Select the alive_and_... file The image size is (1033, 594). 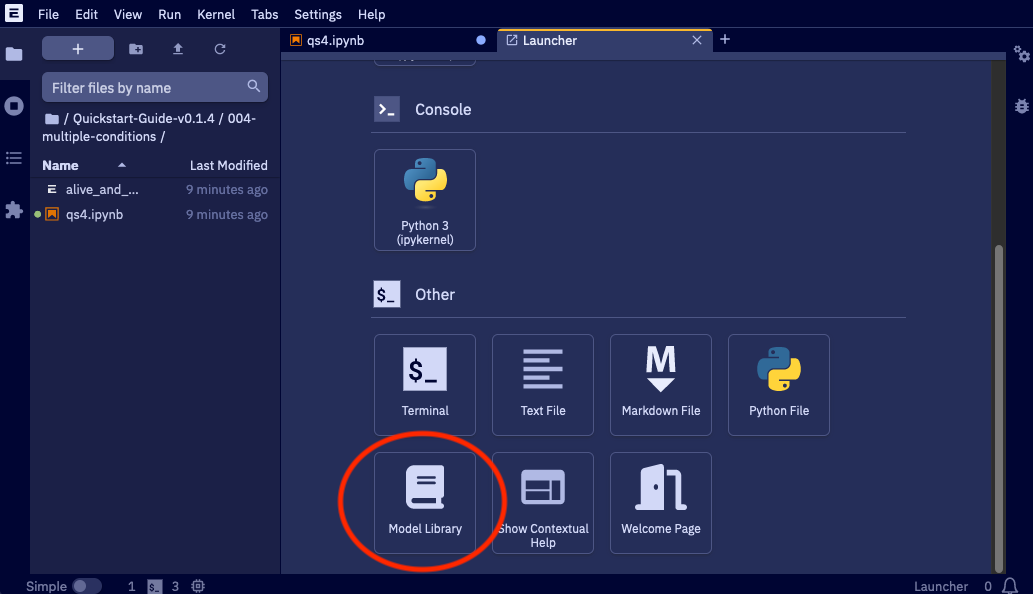click(155, 190)
